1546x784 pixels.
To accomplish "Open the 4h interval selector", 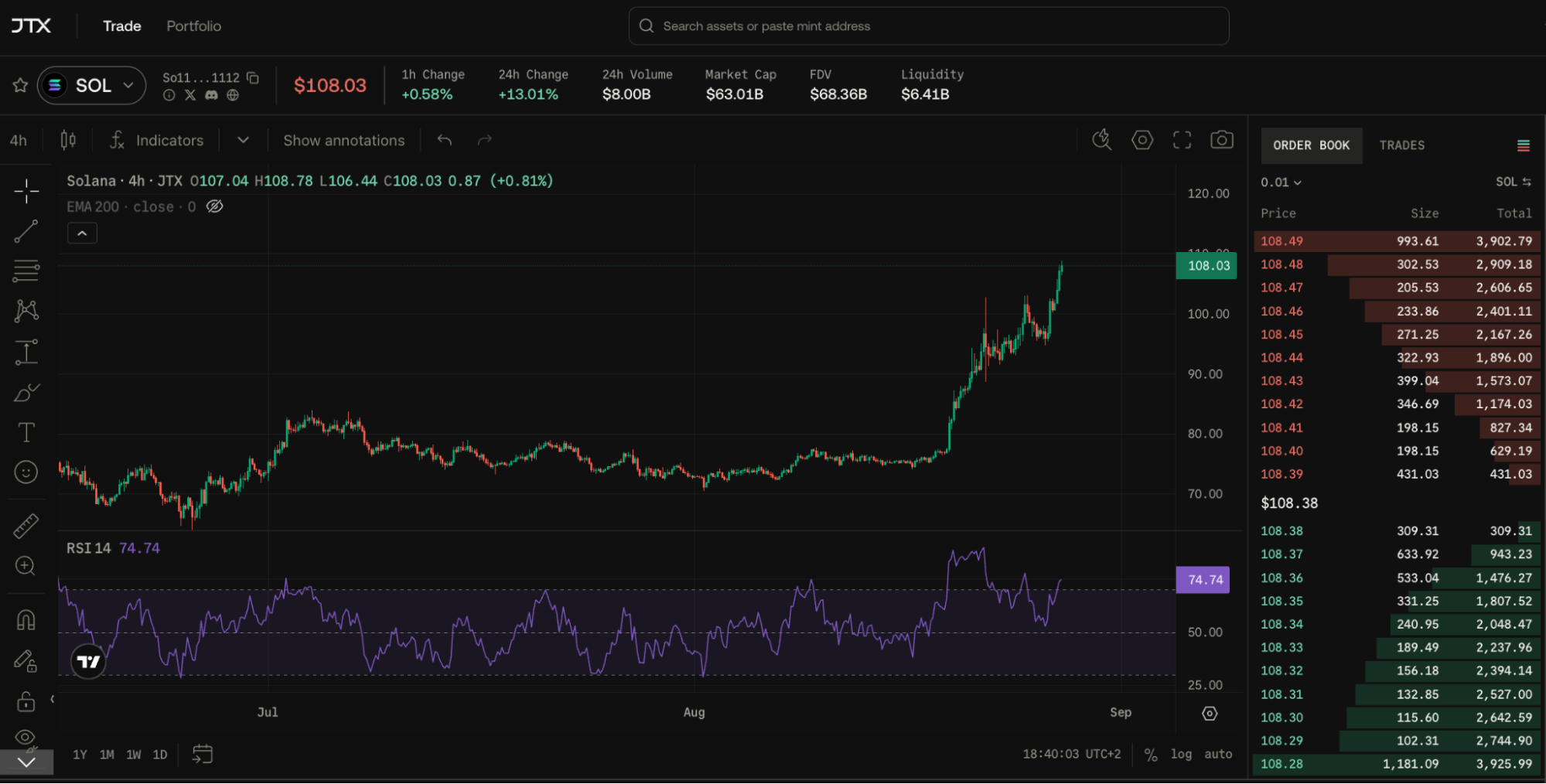I will [18, 140].
